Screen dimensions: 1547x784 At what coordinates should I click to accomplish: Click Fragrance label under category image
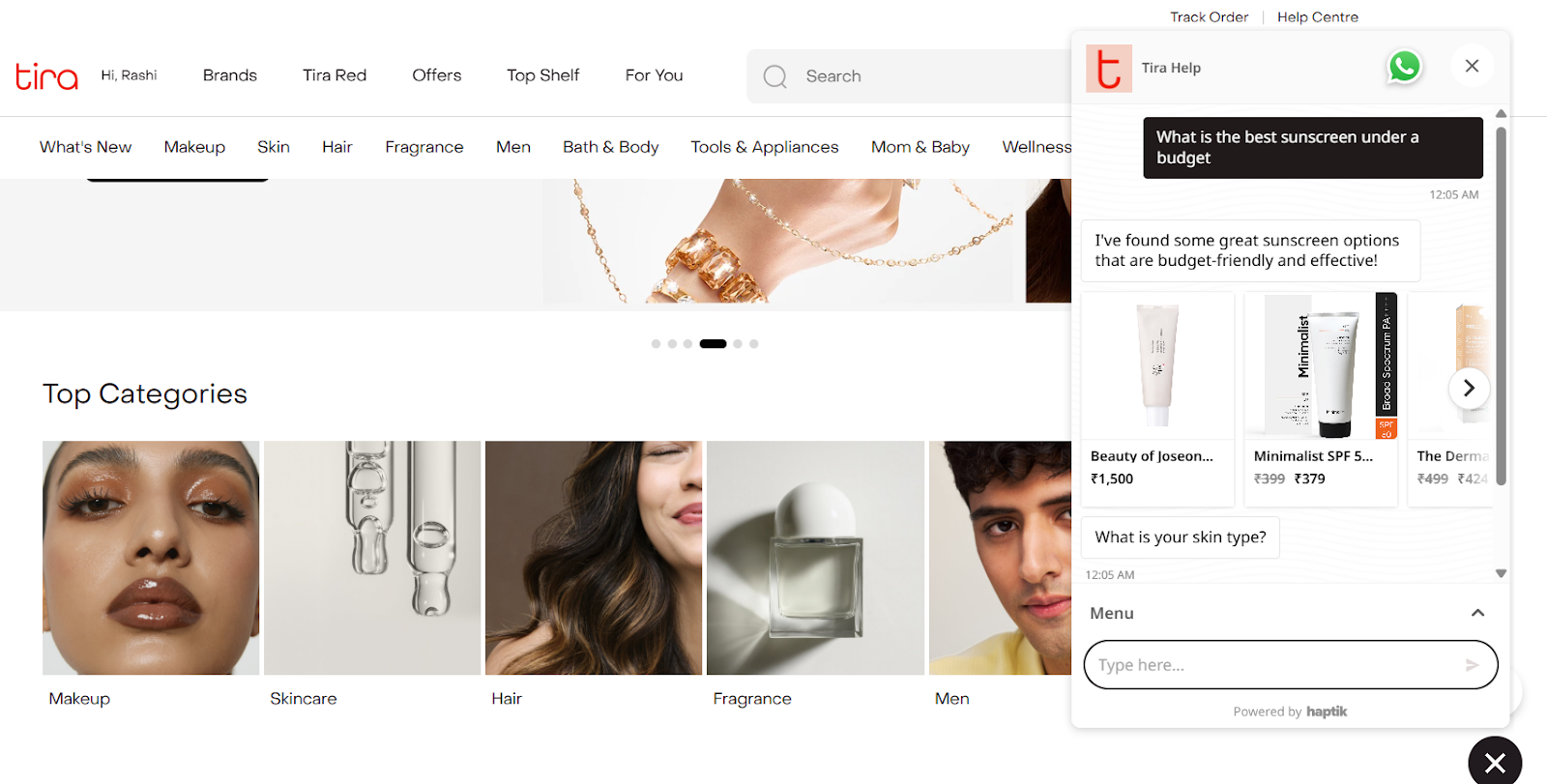[752, 699]
